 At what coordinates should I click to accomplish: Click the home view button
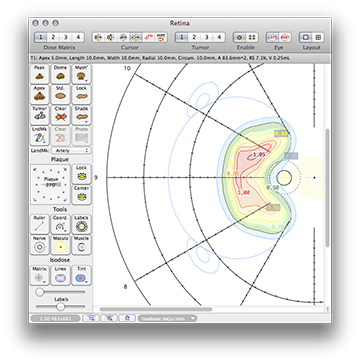coord(127,318)
